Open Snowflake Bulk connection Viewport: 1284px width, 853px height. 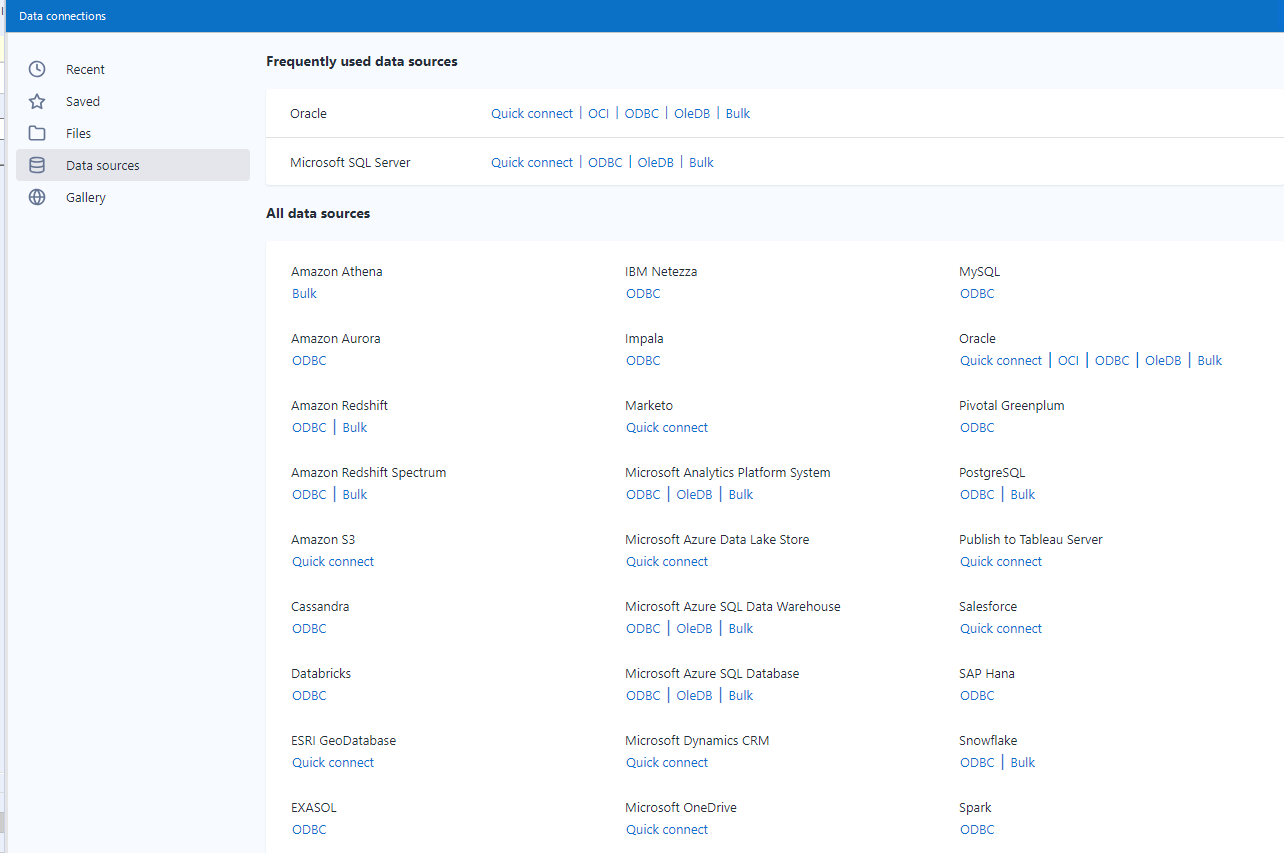1022,762
